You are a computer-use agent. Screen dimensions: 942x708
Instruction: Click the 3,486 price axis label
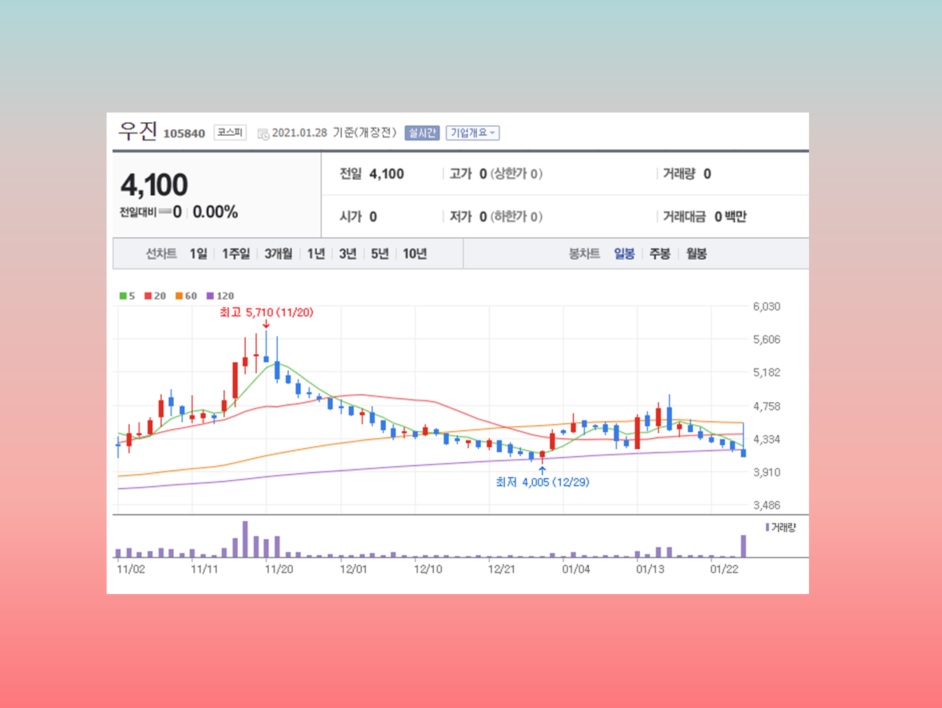pyautogui.click(x=767, y=505)
